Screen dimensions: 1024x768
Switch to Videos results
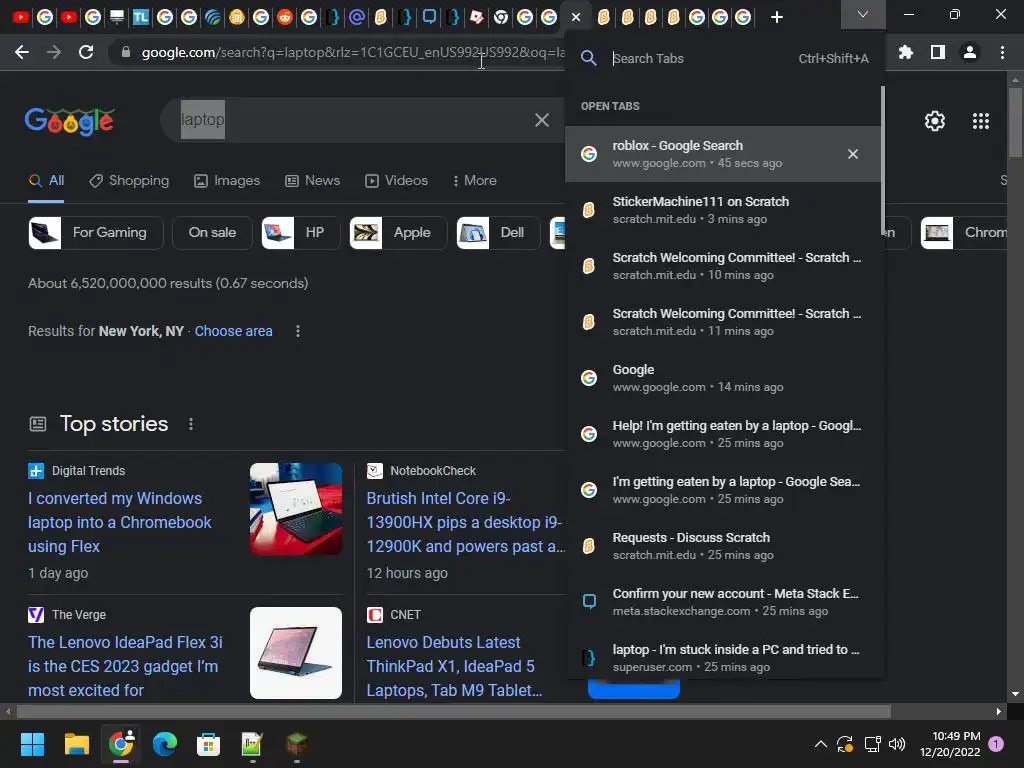(396, 181)
